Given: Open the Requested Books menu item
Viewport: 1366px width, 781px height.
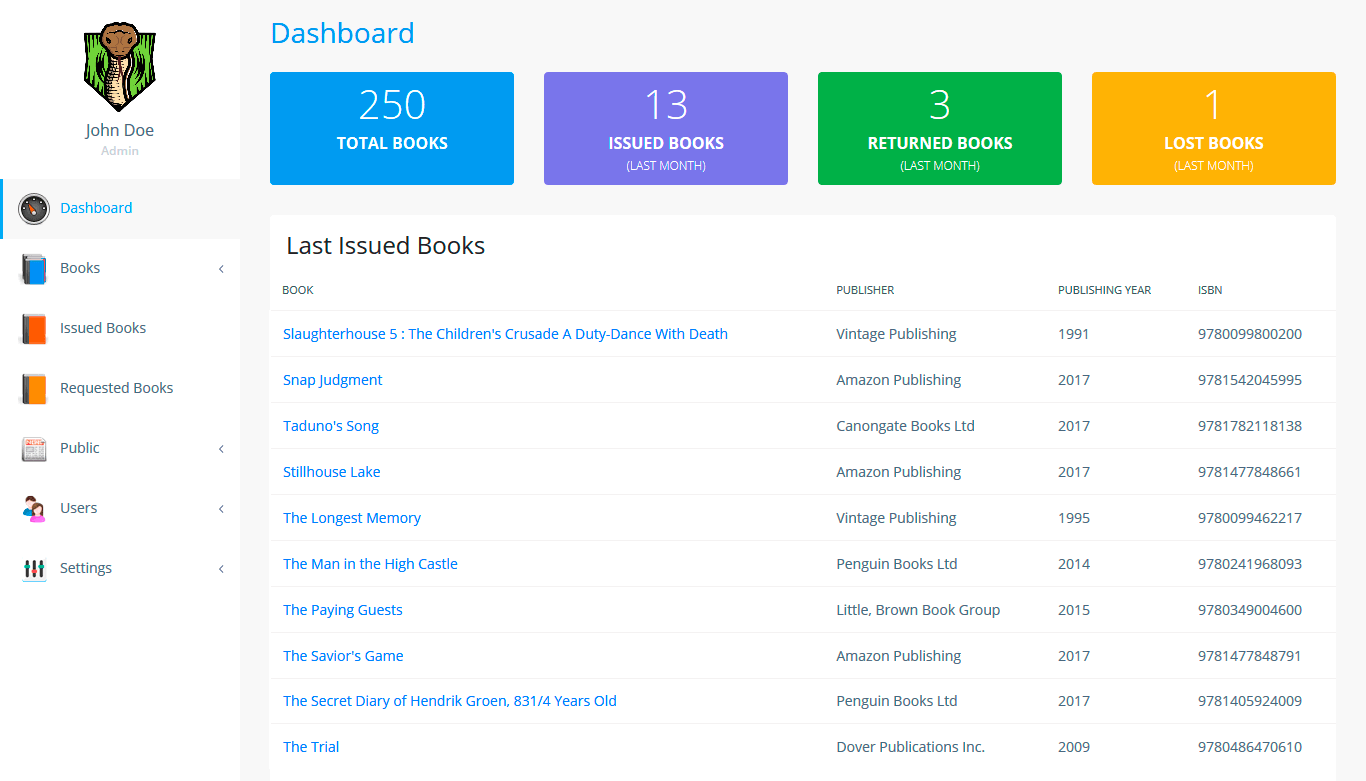Looking at the screenshot, I should click(116, 388).
